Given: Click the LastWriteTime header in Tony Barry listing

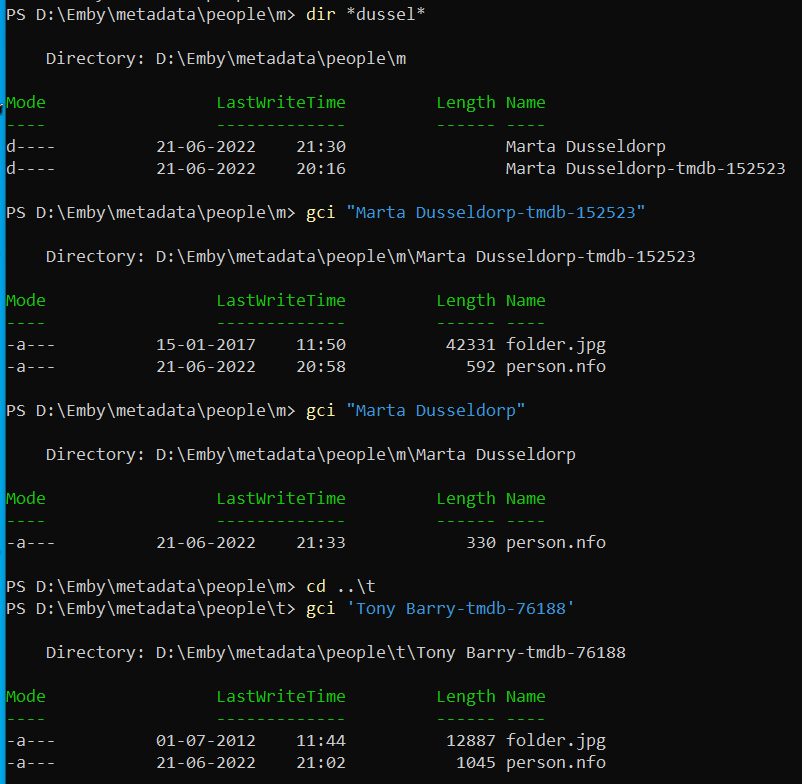Looking at the screenshot, I should click(281, 696).
